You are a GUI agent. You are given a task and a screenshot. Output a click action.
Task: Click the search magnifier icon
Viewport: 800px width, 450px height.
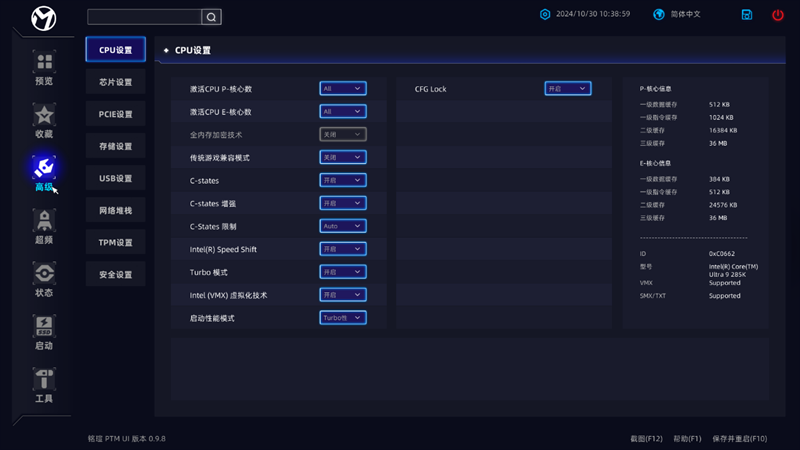pos(211,17)
